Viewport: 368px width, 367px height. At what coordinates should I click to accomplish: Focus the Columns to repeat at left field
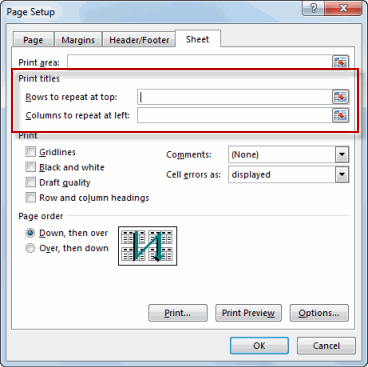coord(235,115)
